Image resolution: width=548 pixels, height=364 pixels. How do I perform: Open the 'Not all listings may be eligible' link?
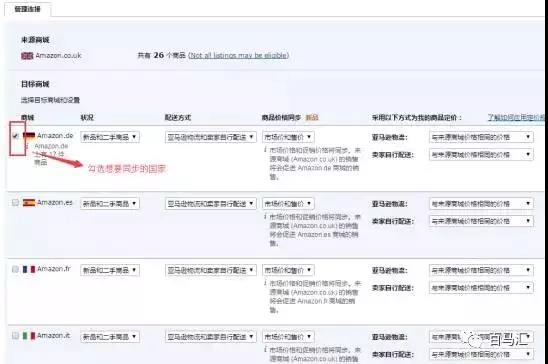pyautogui.click(x=239, y=55)
